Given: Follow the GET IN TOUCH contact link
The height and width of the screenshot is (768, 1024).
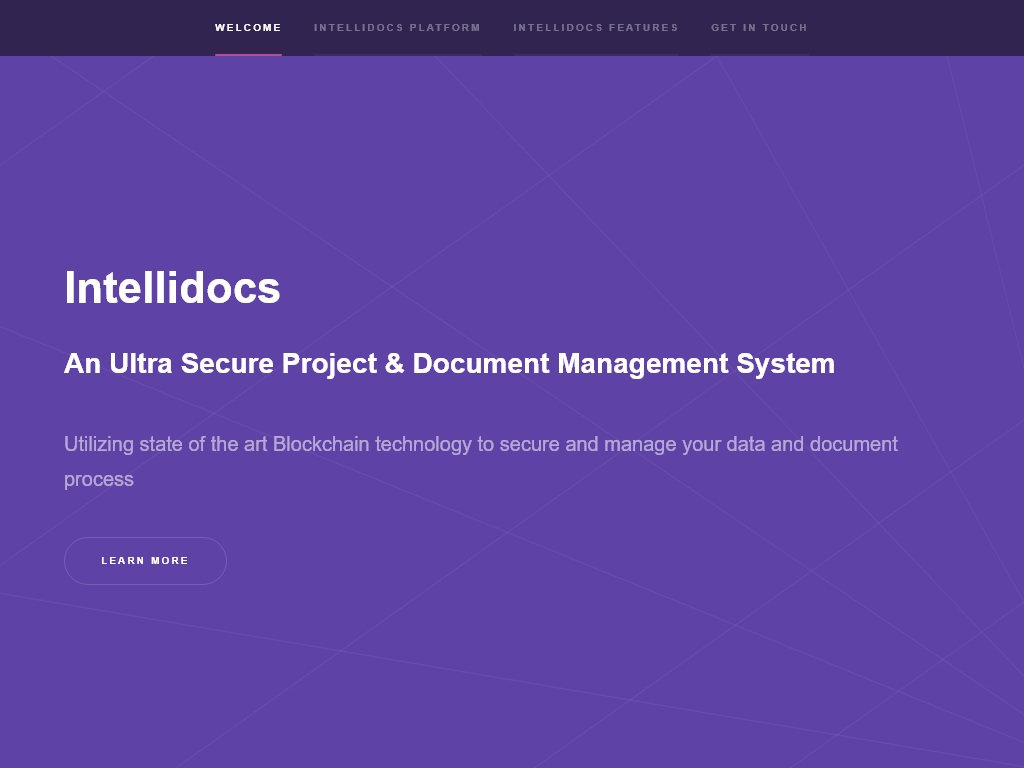Looking at the screenshot, I should [759, 28].
